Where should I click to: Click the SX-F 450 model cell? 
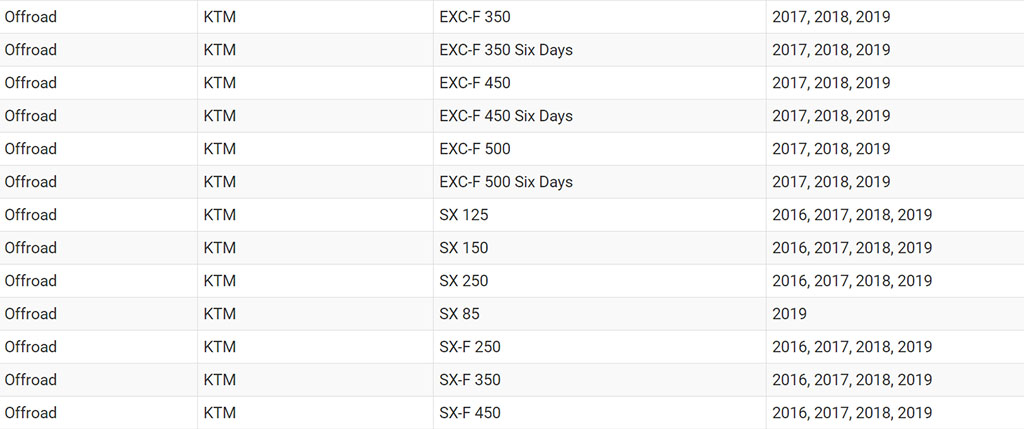click(599, 413)
